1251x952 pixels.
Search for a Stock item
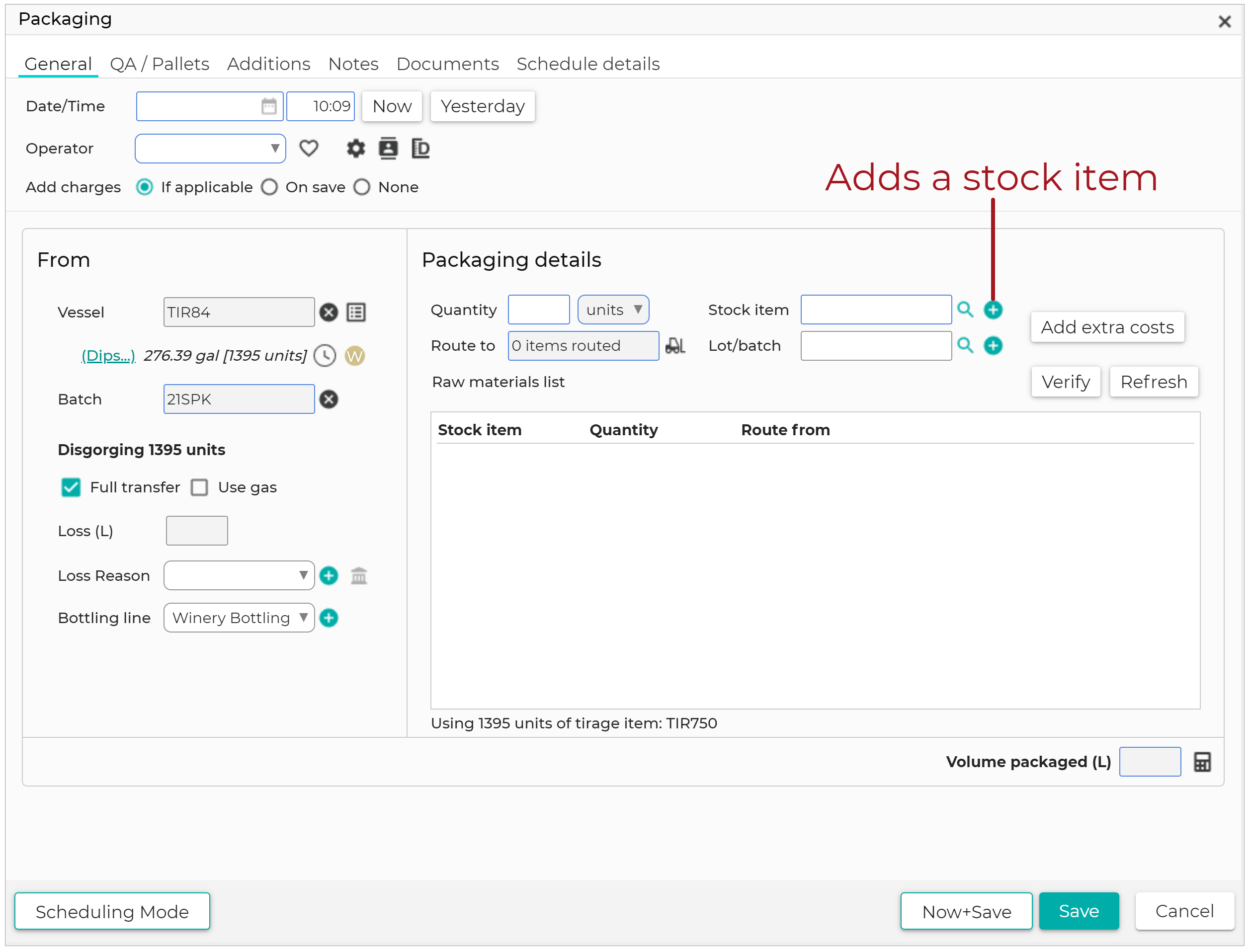pyautogui.click(x=965, y=310)
